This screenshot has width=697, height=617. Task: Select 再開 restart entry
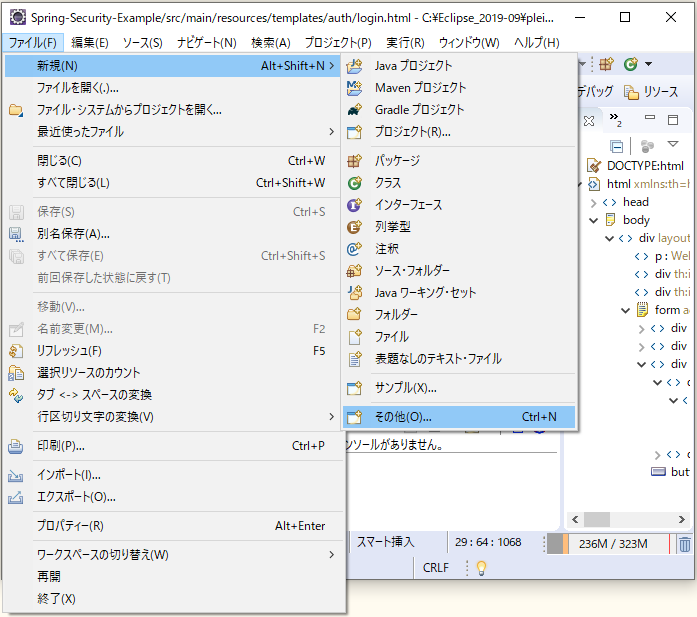point(173,577)
